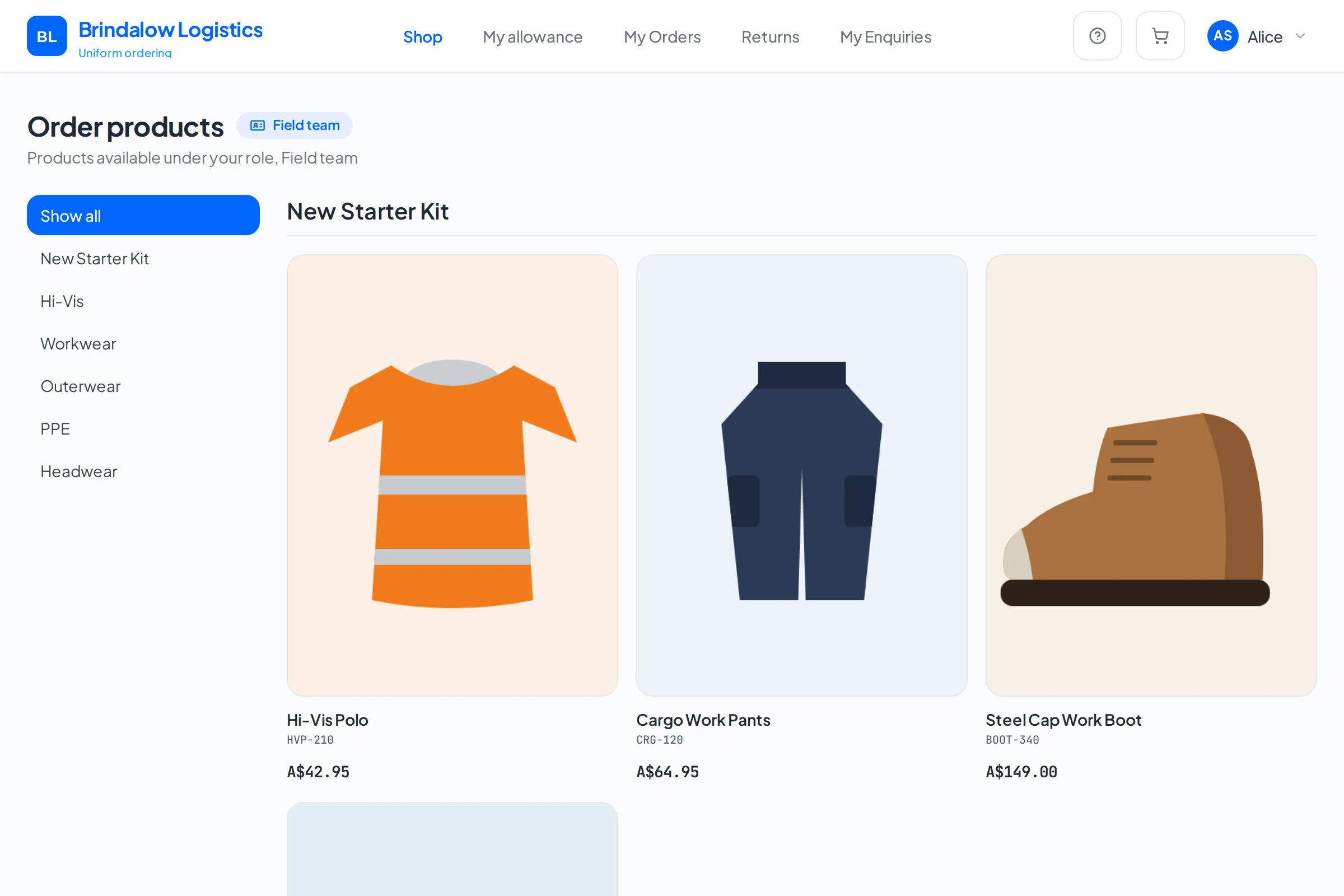Screen dimensions: 1344x896
Task: Click the Field team ID card icon
Action: (x=258, y=125)
